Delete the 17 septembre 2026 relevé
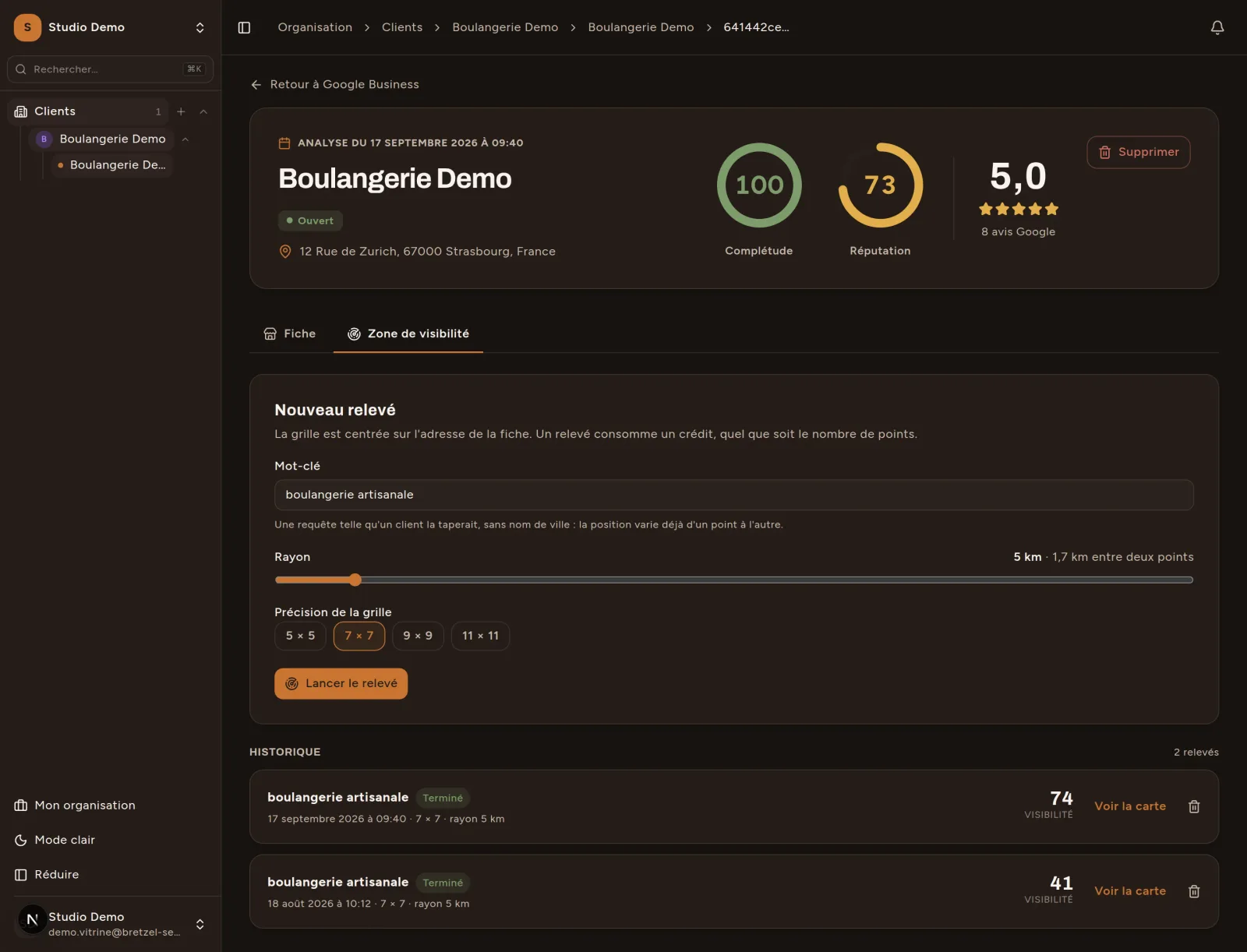1247x952 pixels. [1193, 806]
